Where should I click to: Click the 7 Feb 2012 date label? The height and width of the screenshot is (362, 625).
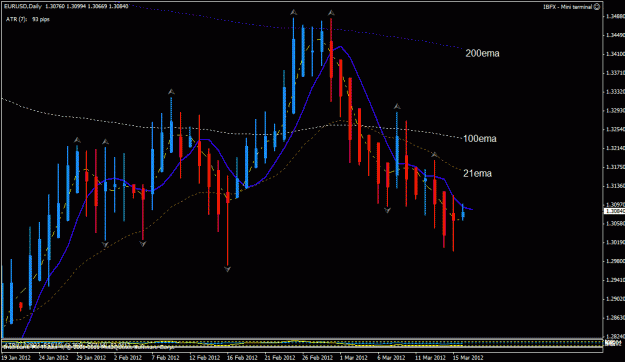(x=165, y=358)
